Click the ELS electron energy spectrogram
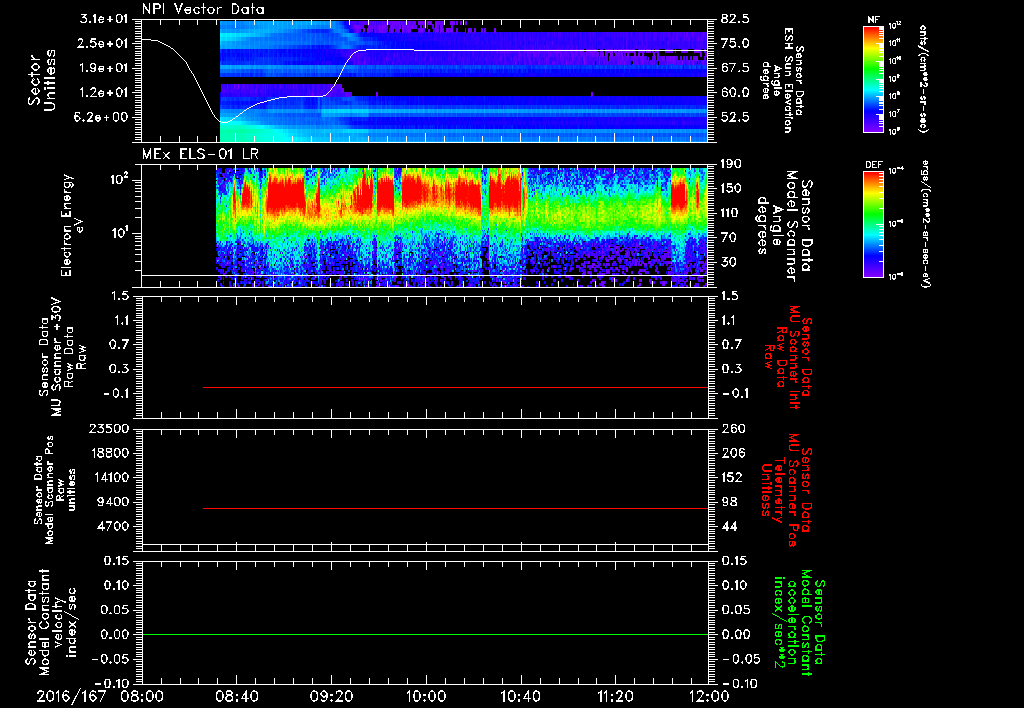The height and width of the screenshot is (708, 1024). pyautogui.click(x=425, y=227)
